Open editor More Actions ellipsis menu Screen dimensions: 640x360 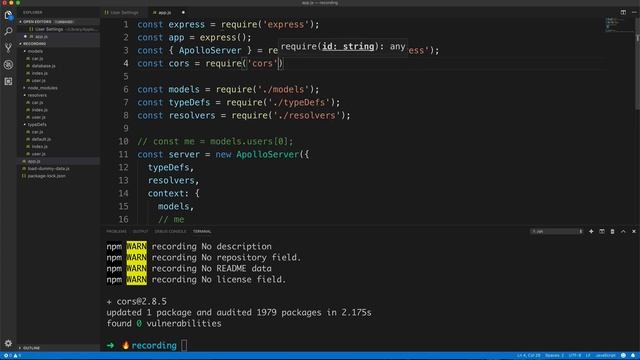pyautogui.click(x=634, y=12)
